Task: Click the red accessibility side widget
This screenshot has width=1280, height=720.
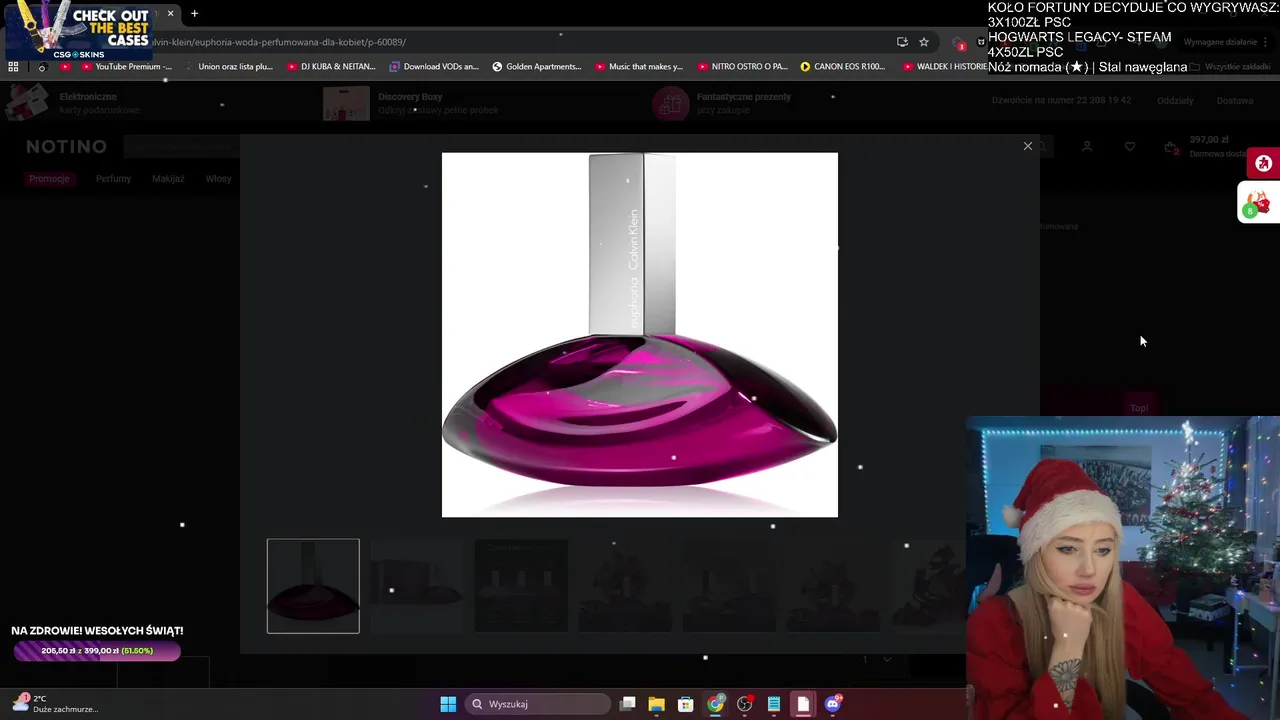Action: click(x=1264, y=163)
